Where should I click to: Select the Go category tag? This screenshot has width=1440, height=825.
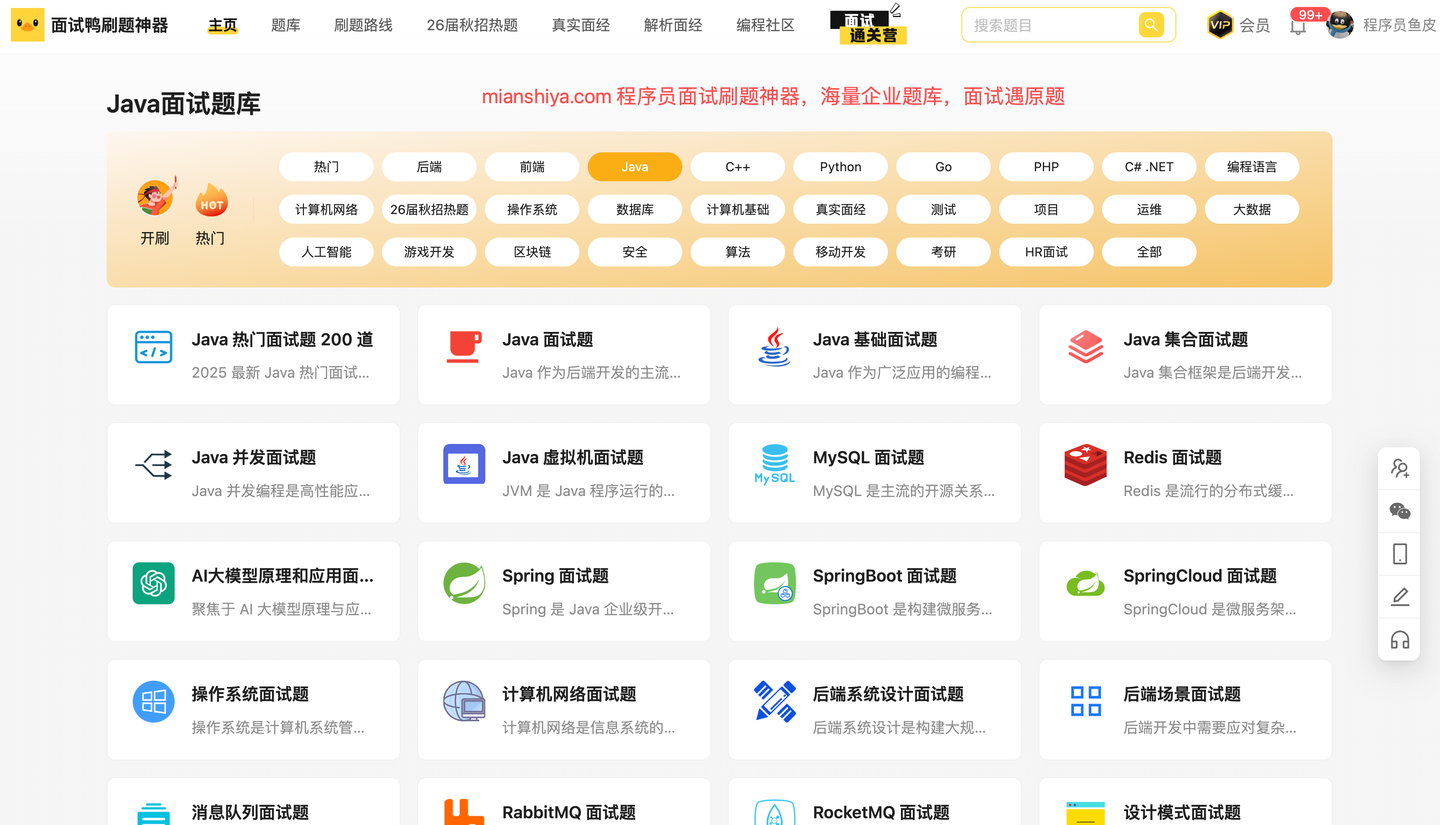pos(944,167)
